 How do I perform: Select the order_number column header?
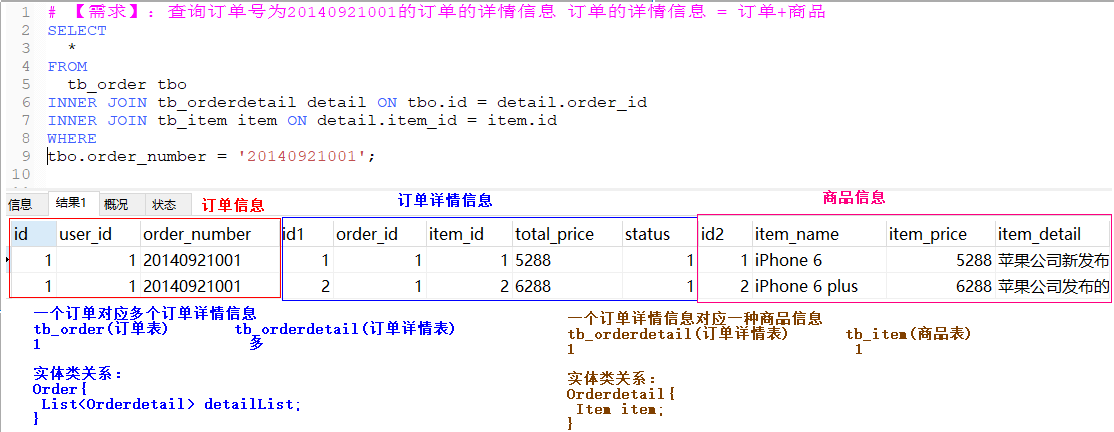[197, 234]
